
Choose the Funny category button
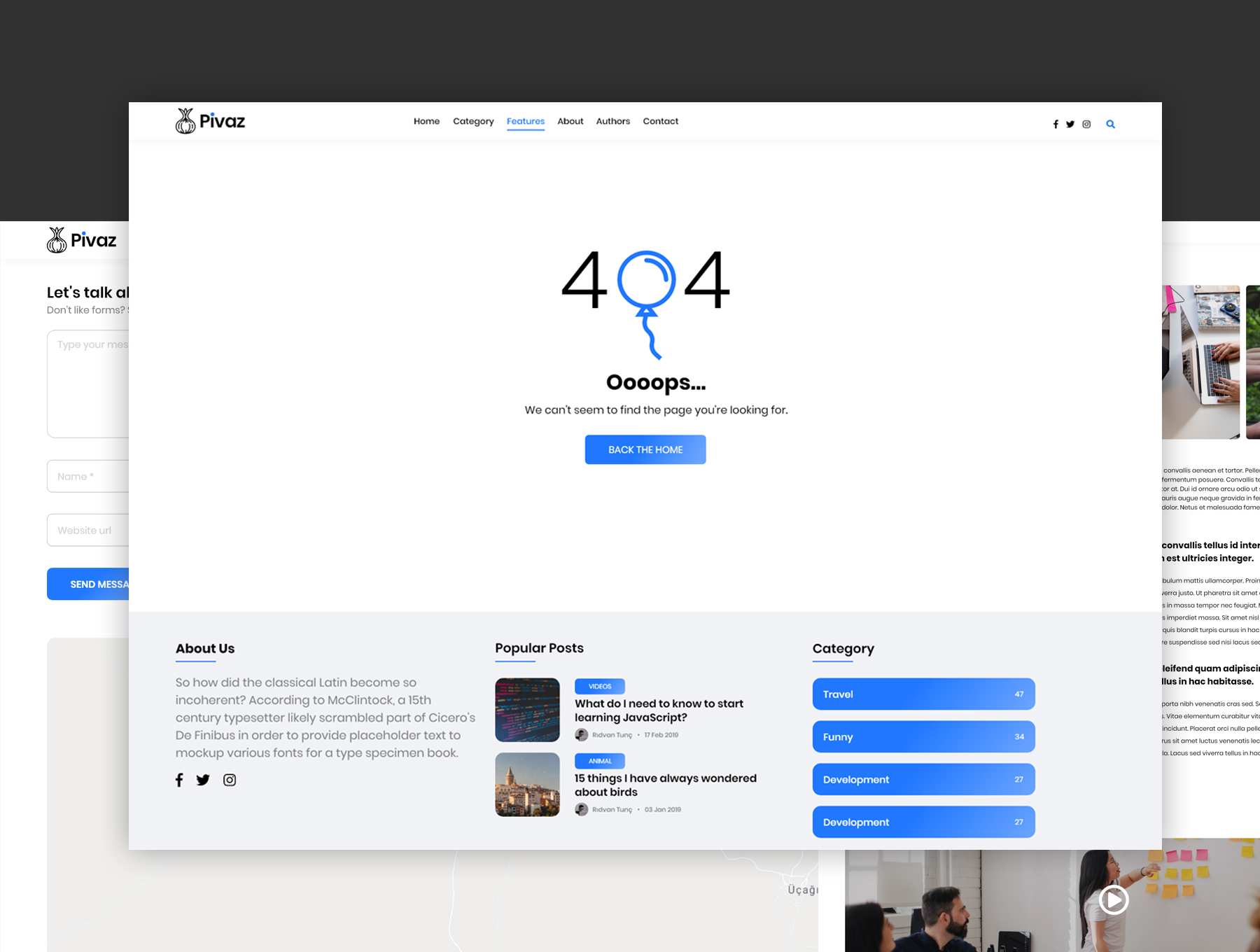(x=923, y=736)
